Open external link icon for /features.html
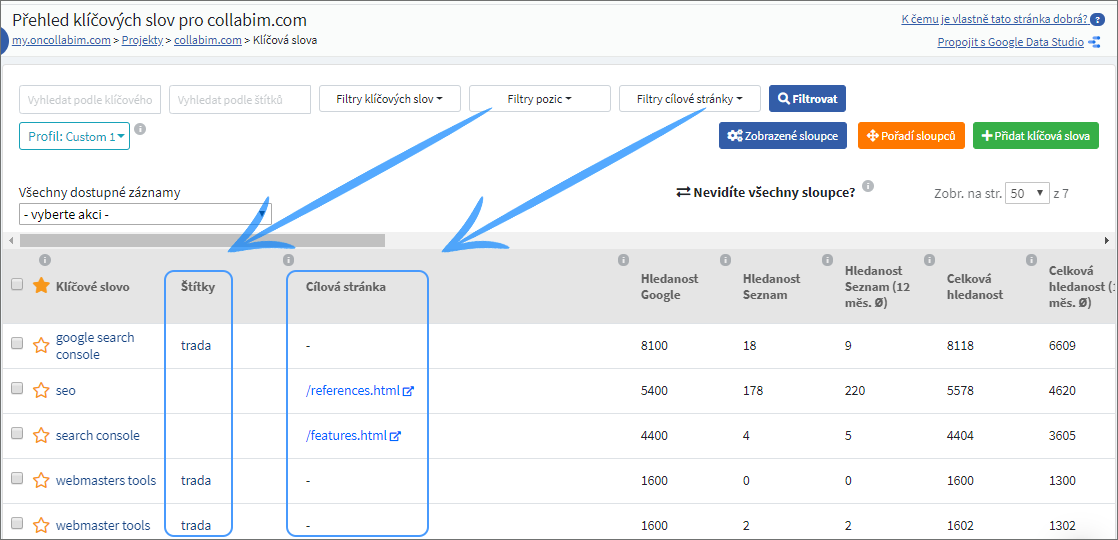This screenshot has width=1118, height=540. click(396, 437)
